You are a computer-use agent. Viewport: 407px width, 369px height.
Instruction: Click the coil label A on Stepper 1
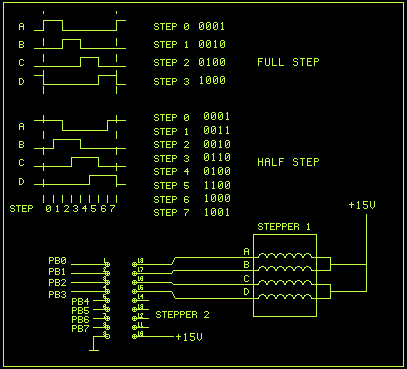coord(246,251)
